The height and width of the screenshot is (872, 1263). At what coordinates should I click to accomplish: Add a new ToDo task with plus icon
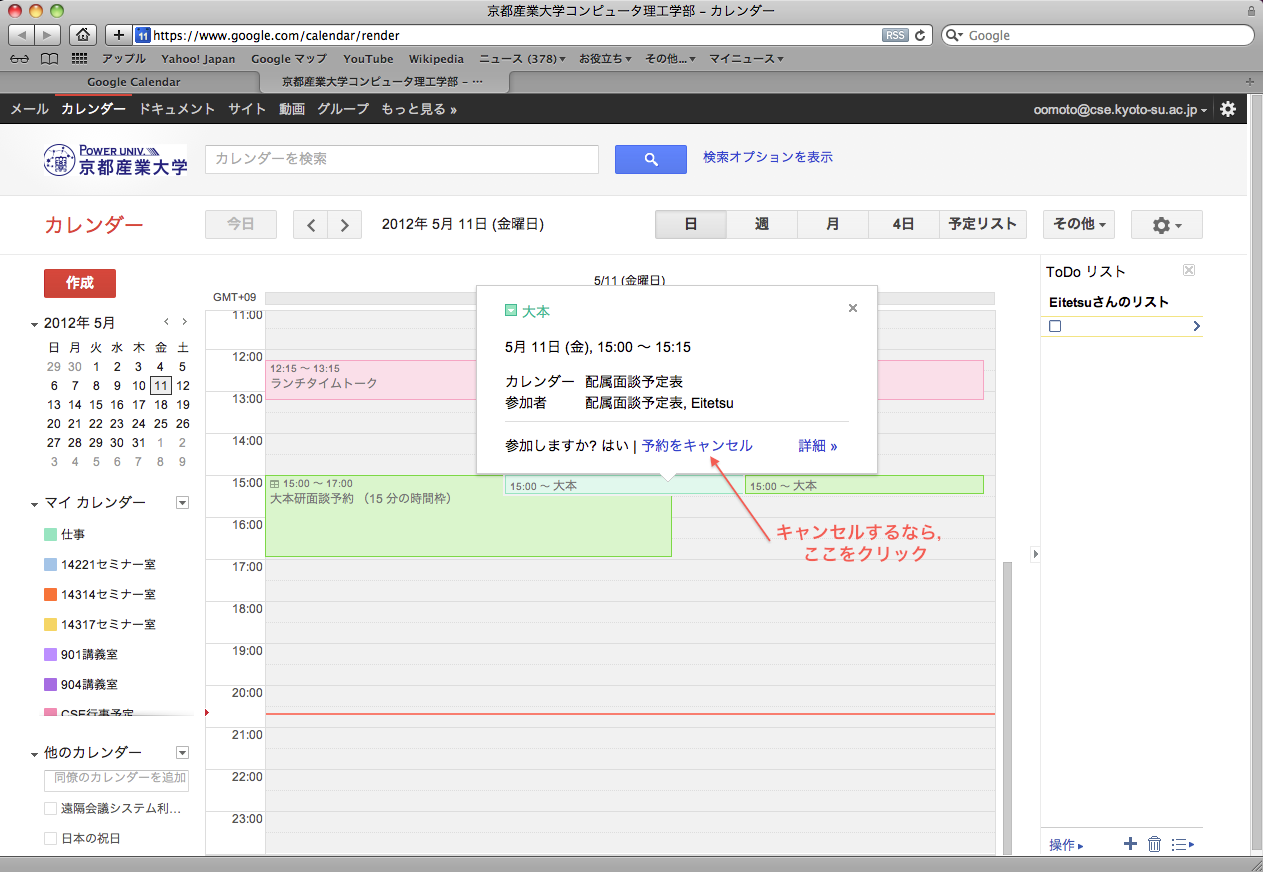point(1130,844)
